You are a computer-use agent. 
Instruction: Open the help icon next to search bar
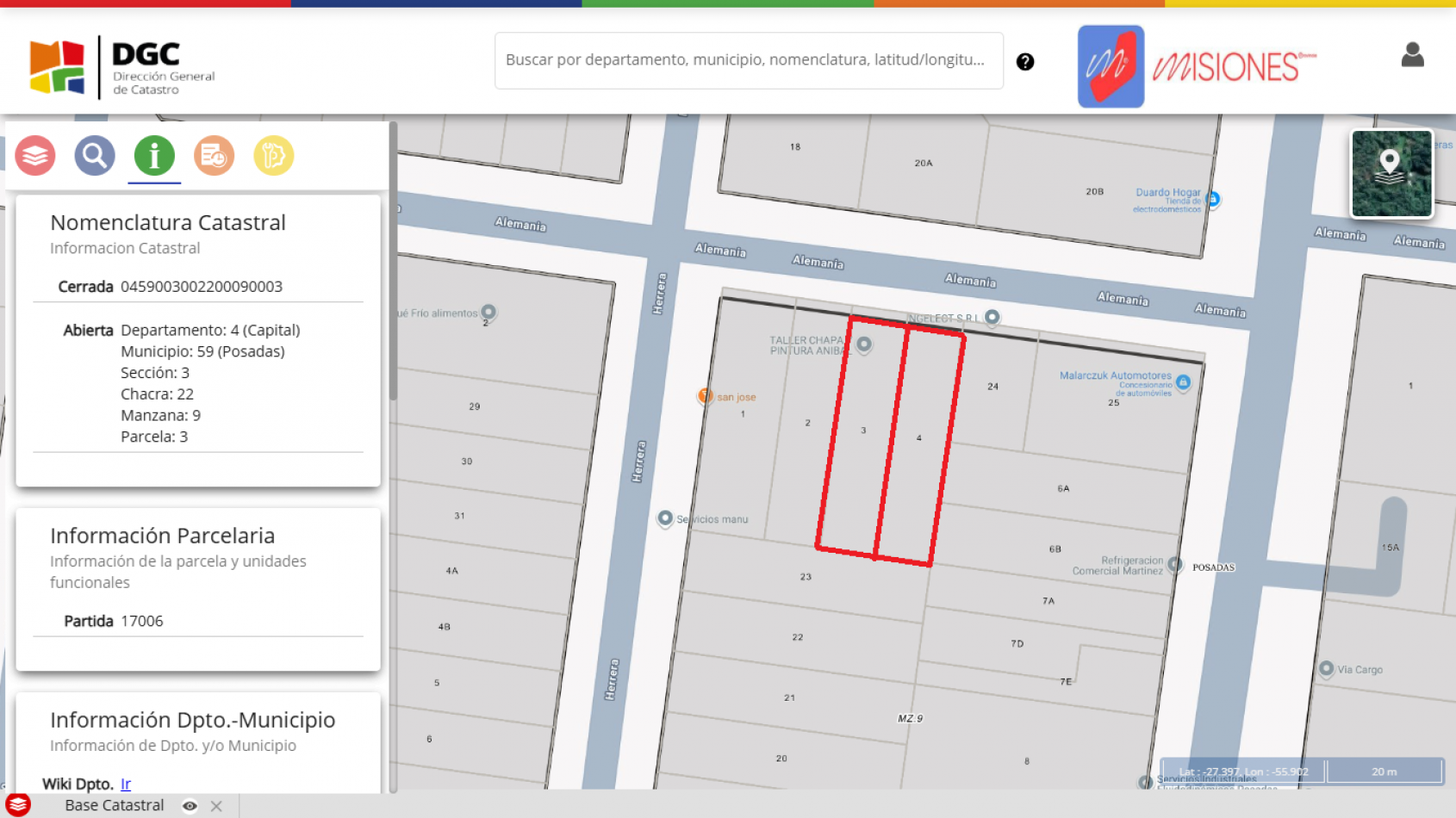point(1025,61)
